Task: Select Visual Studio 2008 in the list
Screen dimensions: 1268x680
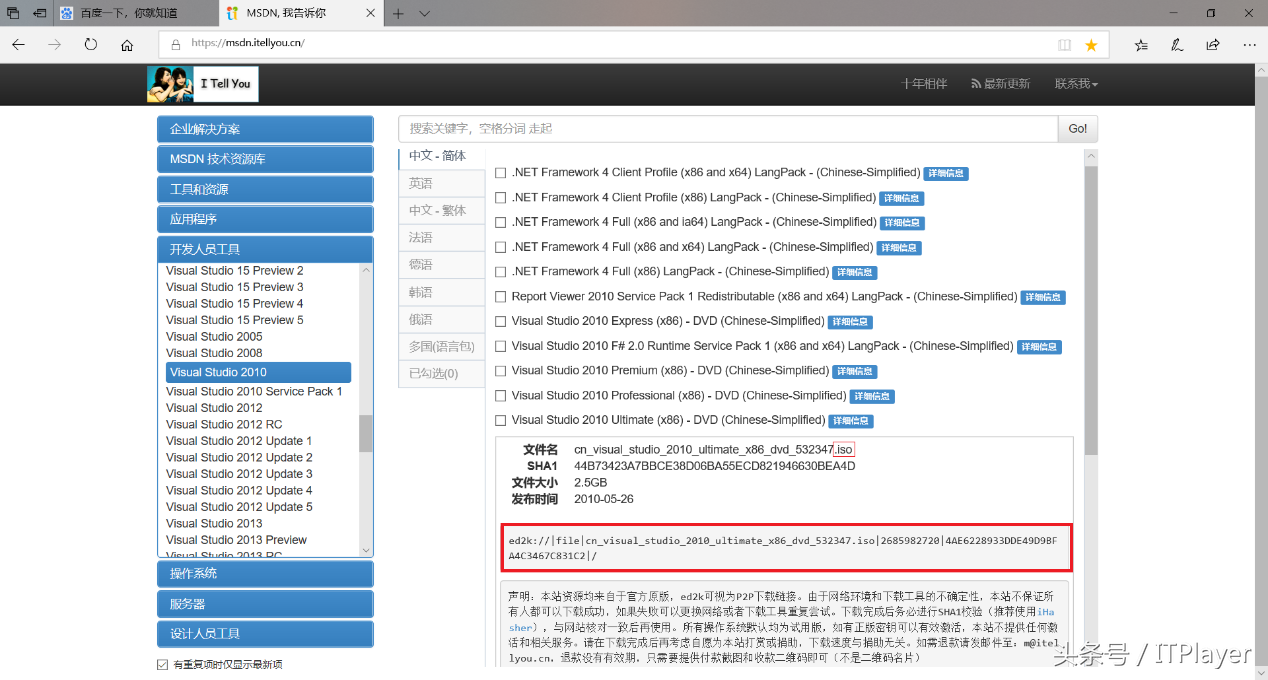Action: coord(214,353)
